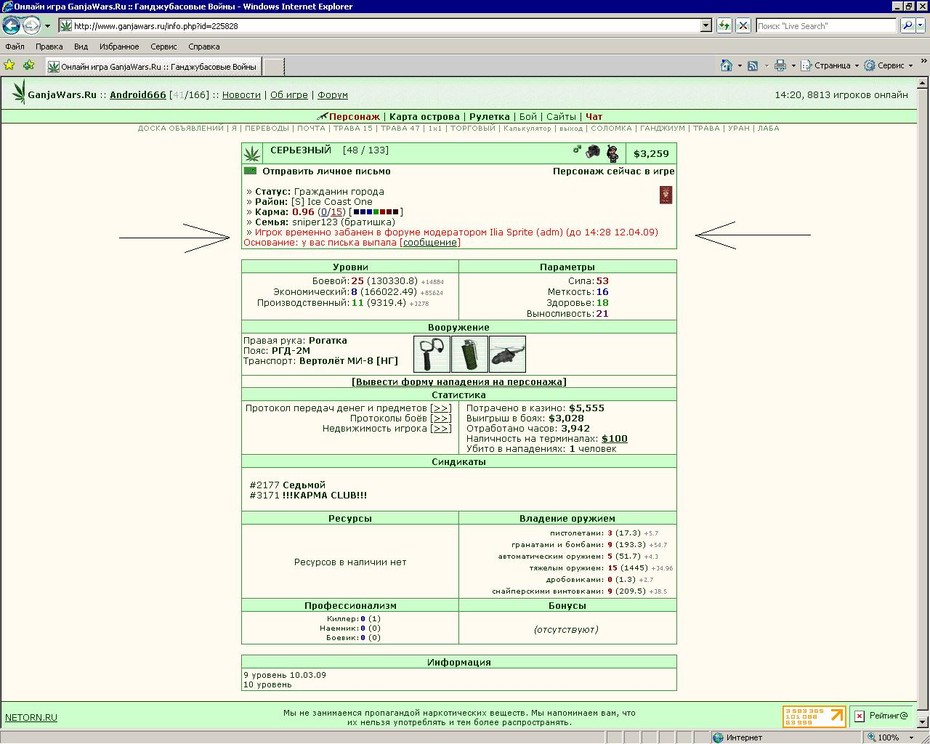Click the green mail envelope icon
930x744 pixels.
pos(250,171)
